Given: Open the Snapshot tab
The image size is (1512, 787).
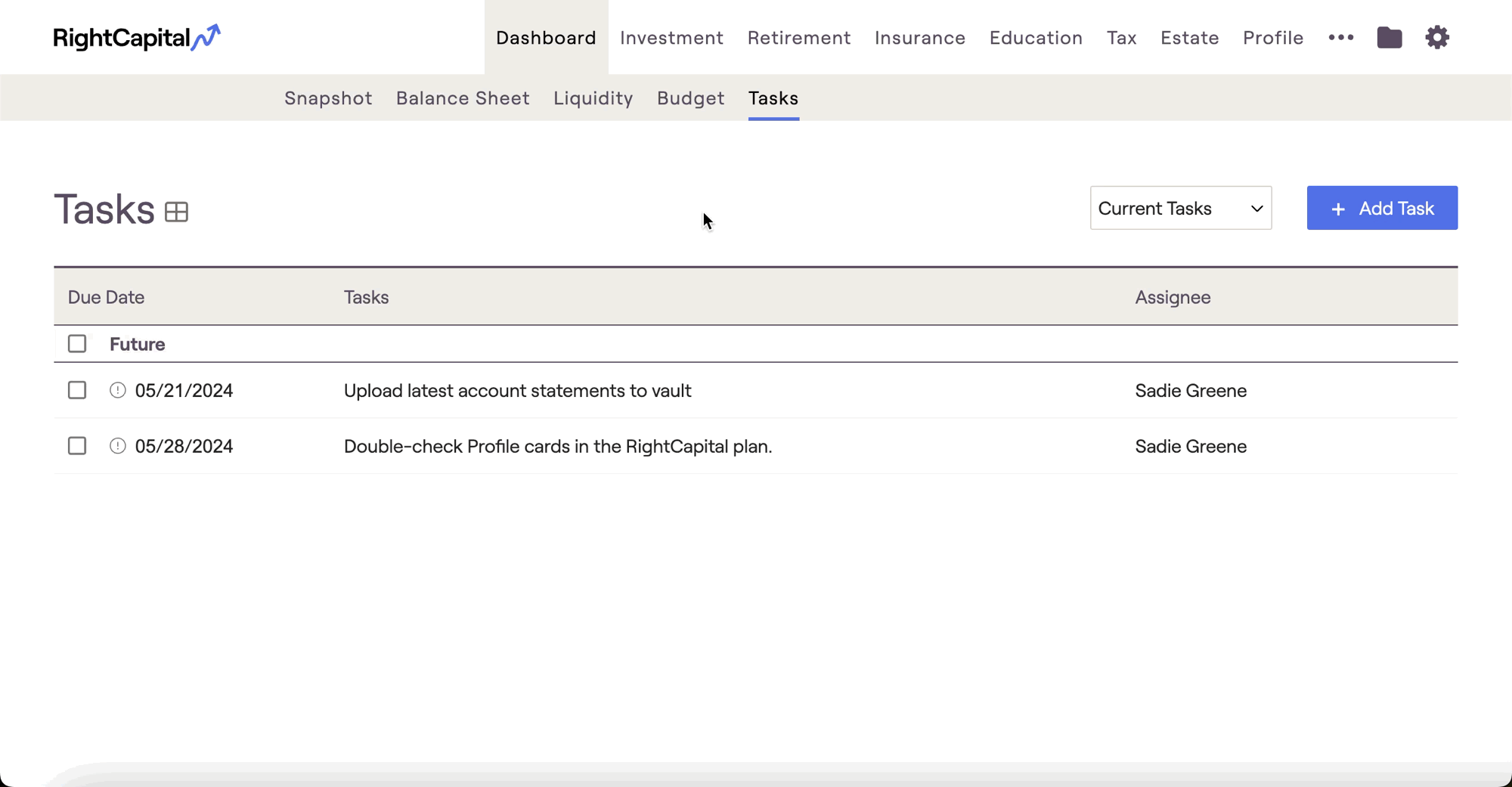Looking at the screenshot, I should [328, 98].
